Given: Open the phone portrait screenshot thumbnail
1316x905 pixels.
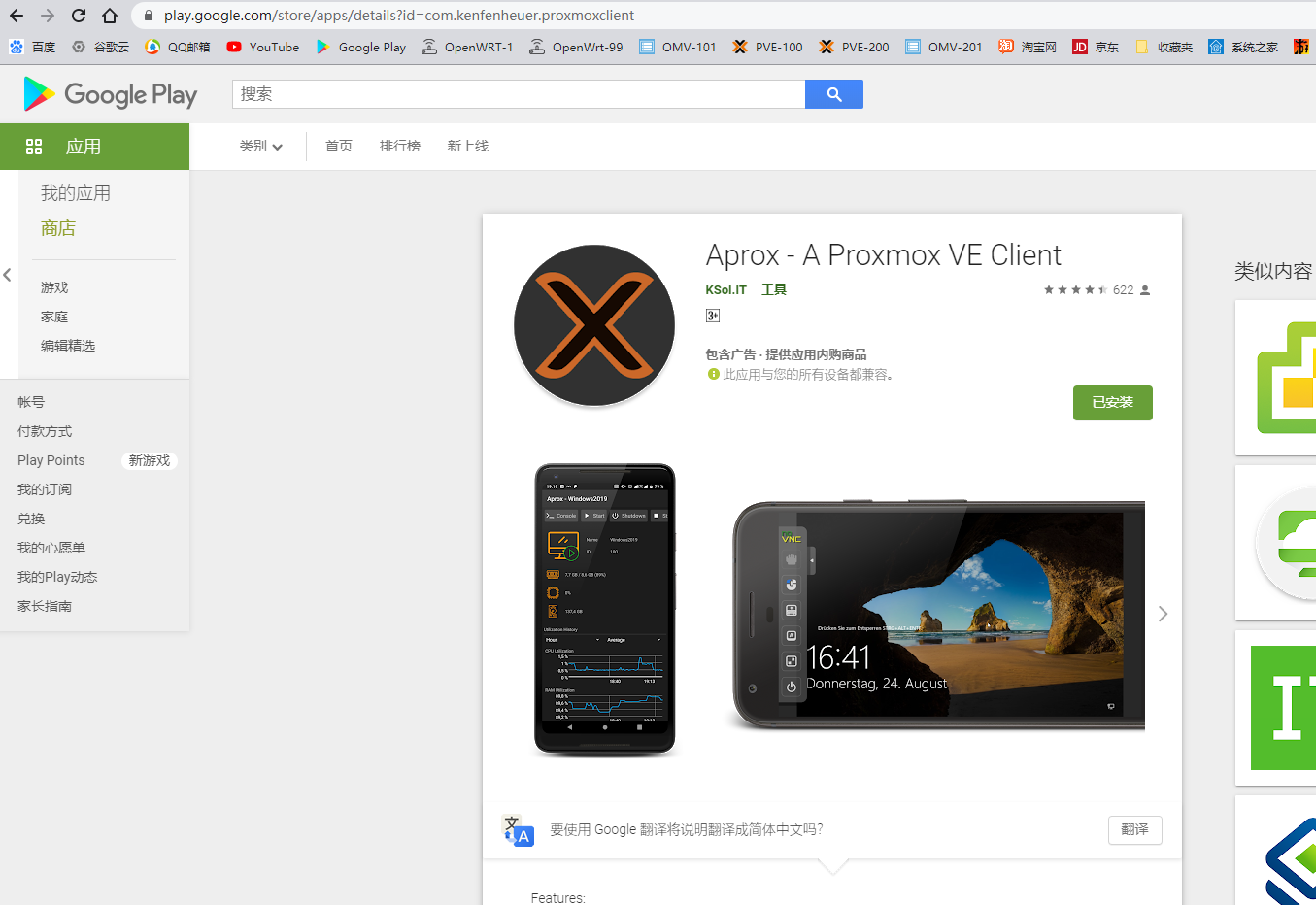Looking at the screenshot, I should (x=604, y=610).
